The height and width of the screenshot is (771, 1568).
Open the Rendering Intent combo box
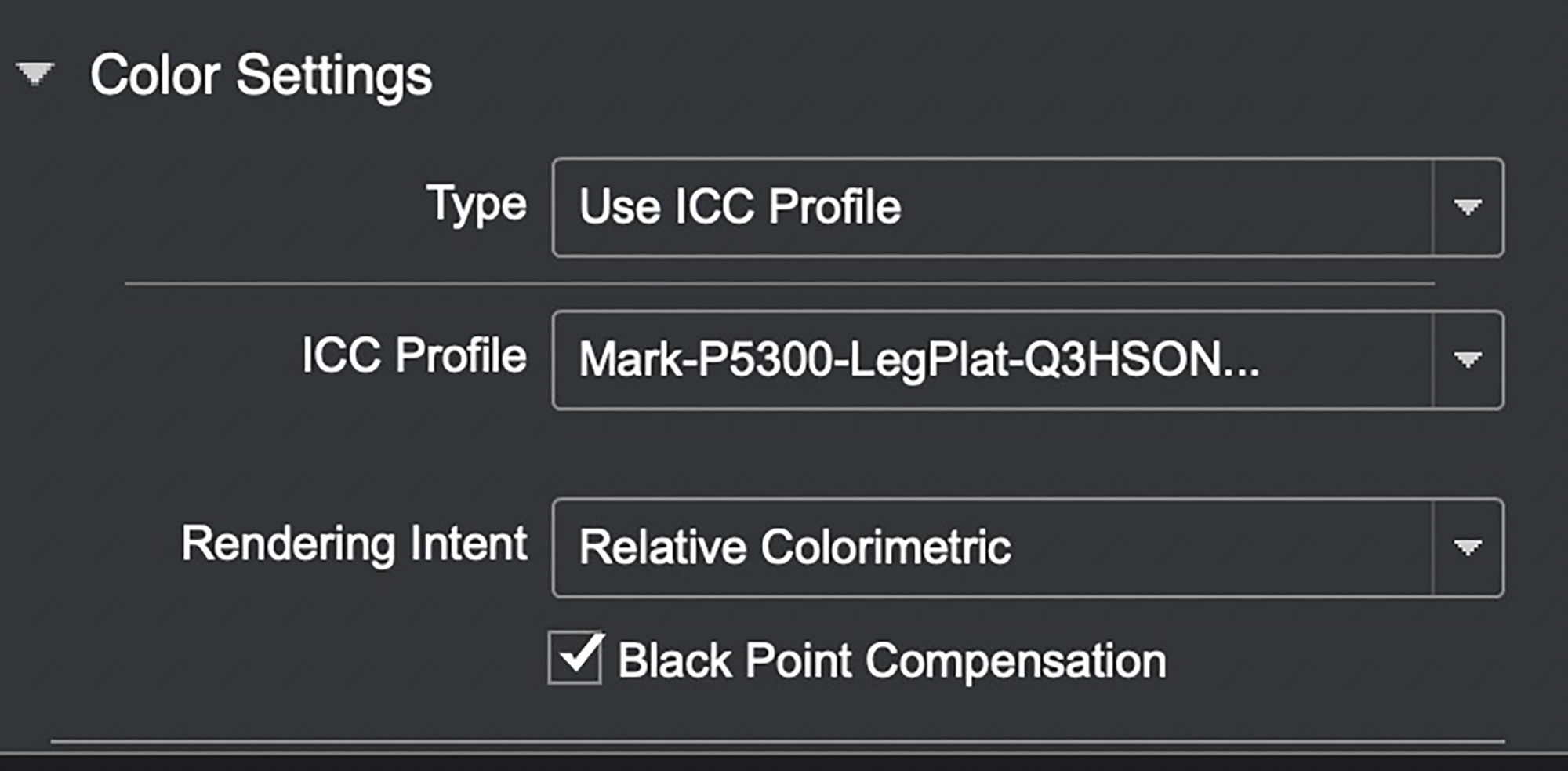click(x=1028, y=547)
